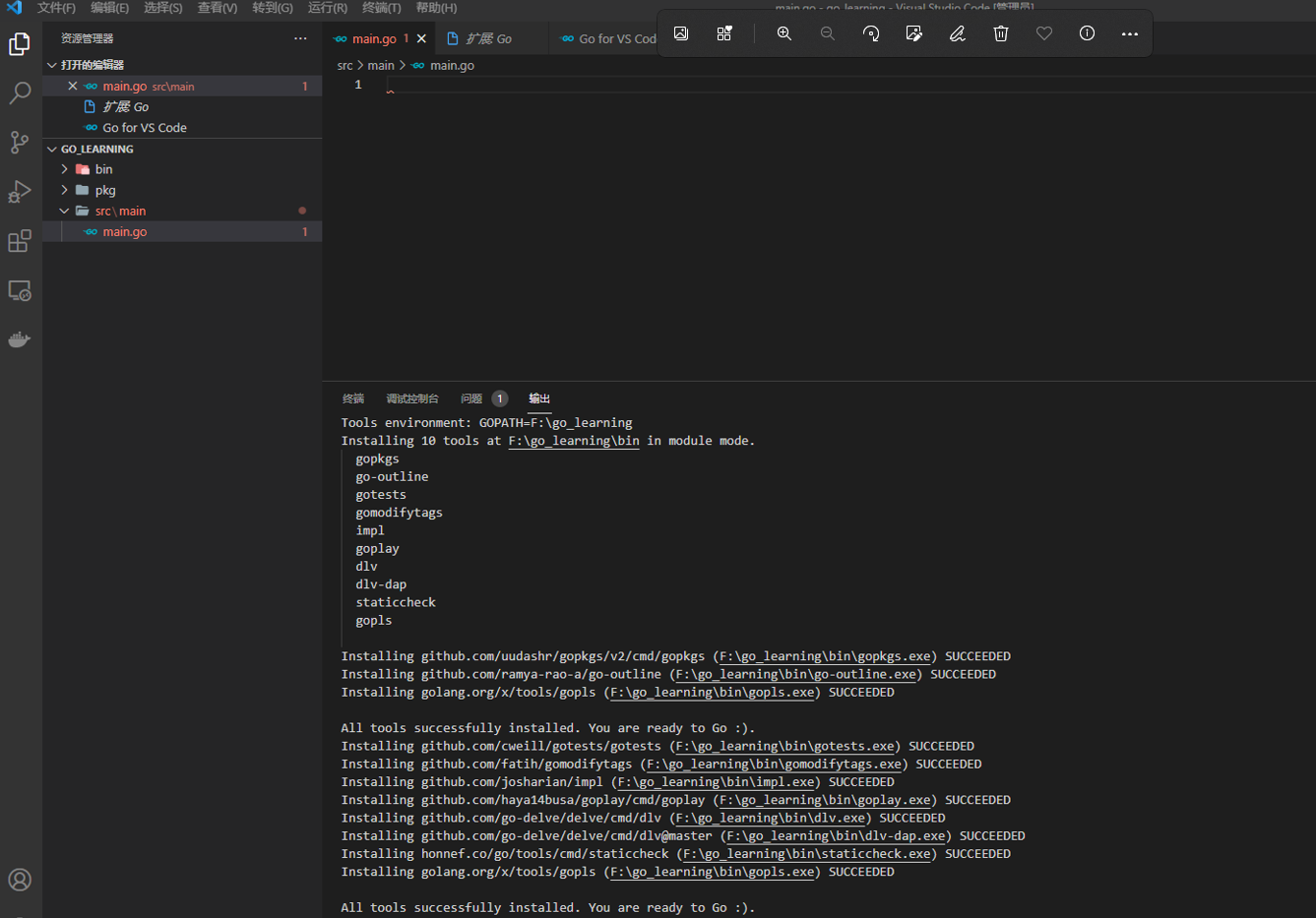
Task: Open the Explorer view in activity bar
Action: click(20, 44)
